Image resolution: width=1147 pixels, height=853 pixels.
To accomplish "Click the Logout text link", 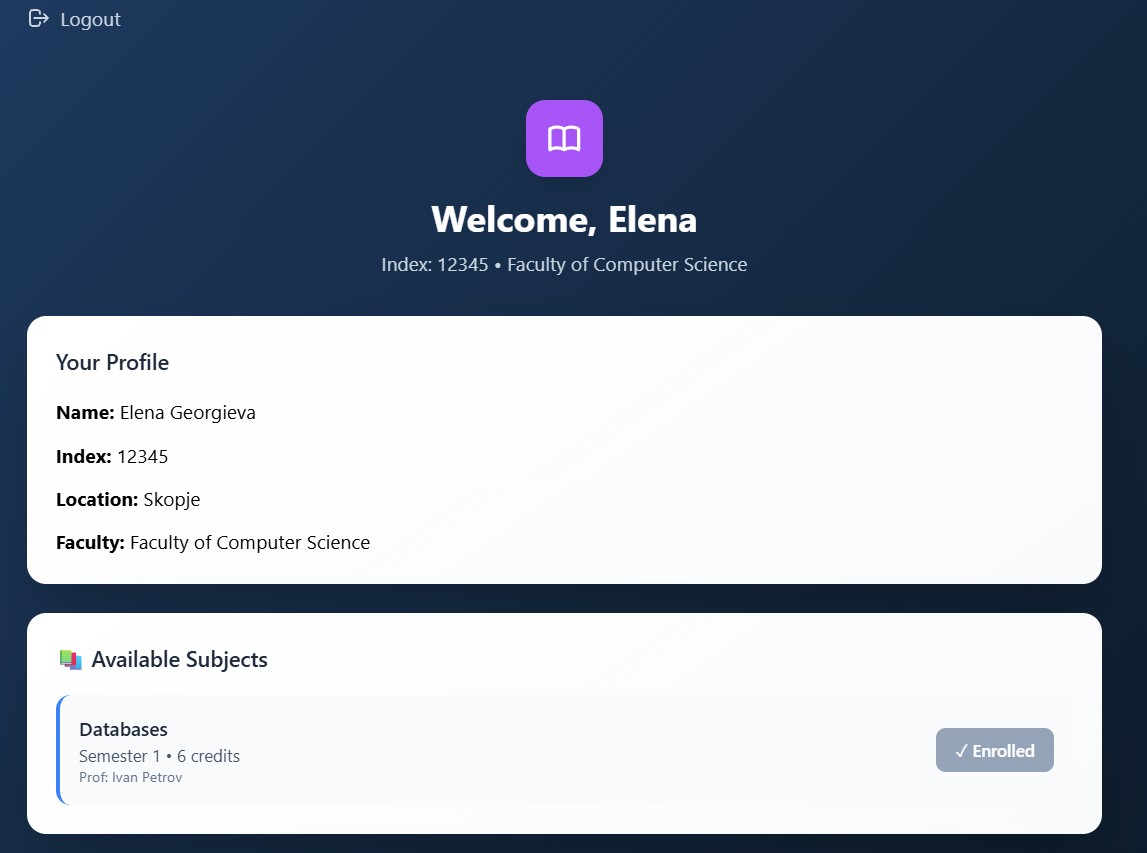I will (x=90, y=20).
